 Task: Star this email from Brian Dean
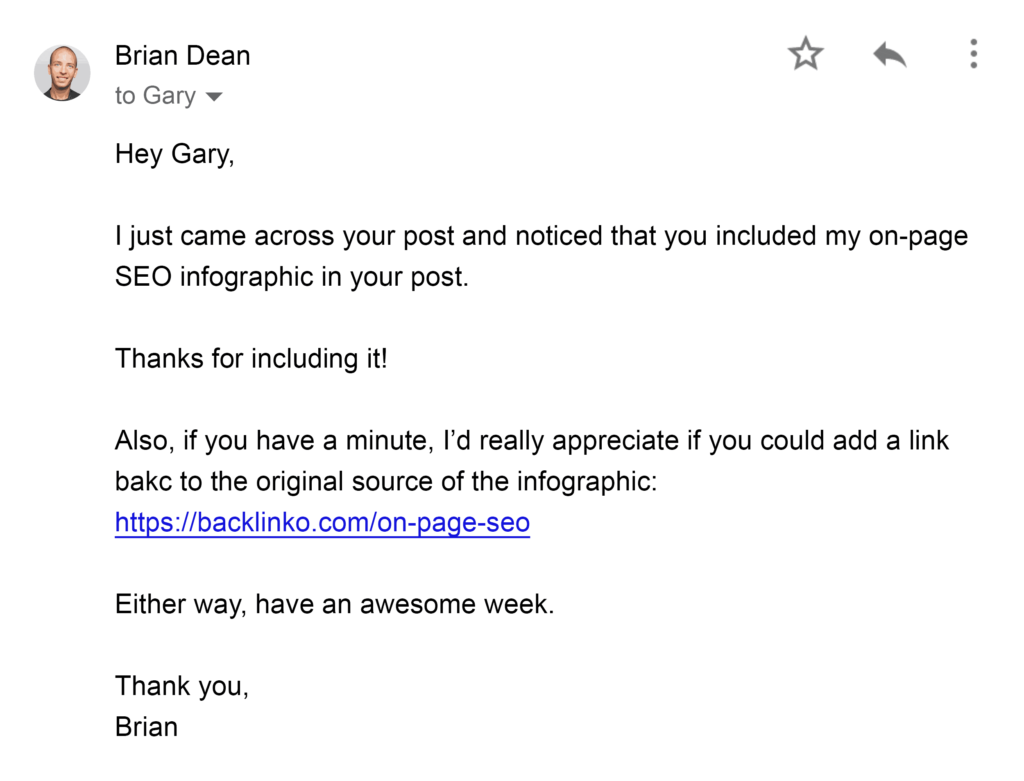[x=805, y=54]
